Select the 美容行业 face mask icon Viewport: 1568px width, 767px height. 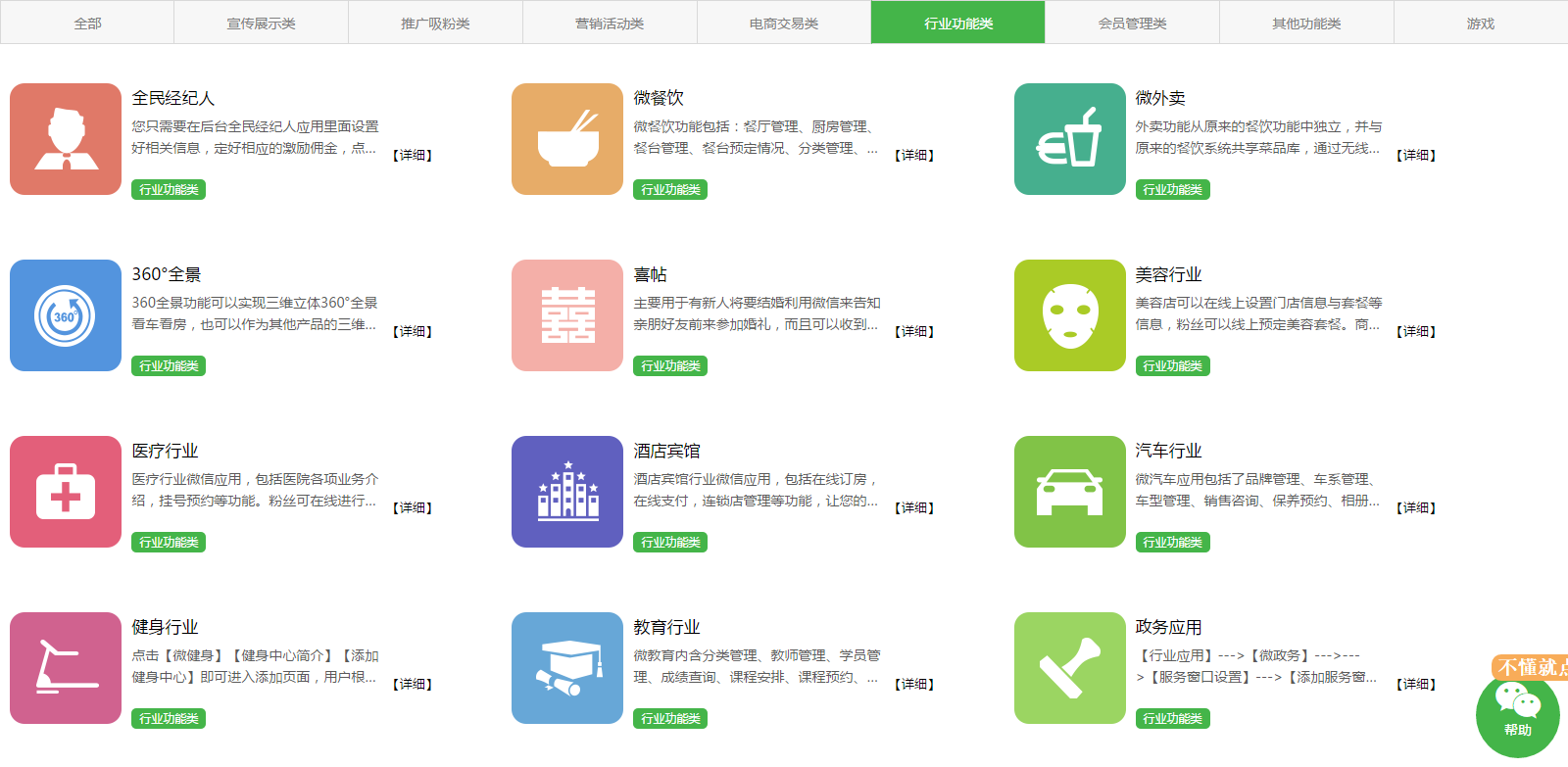1070,315
